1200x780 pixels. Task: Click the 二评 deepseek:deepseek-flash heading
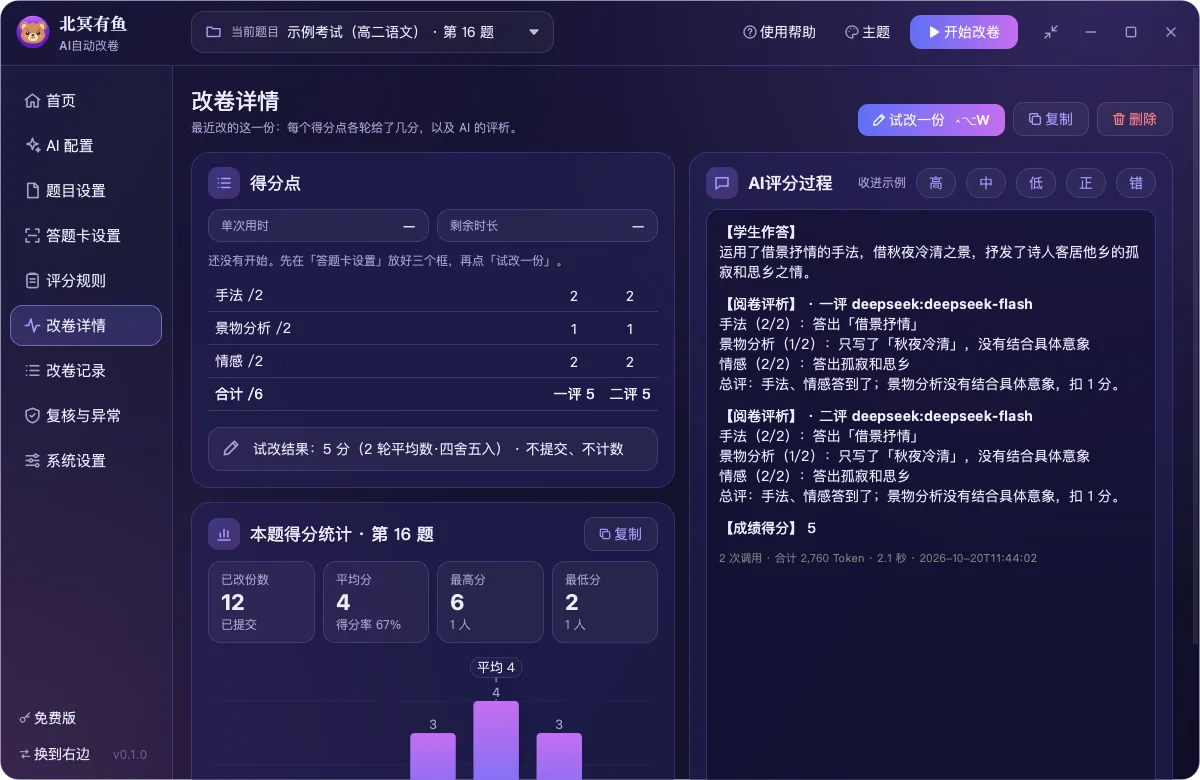tap(926, 416)
